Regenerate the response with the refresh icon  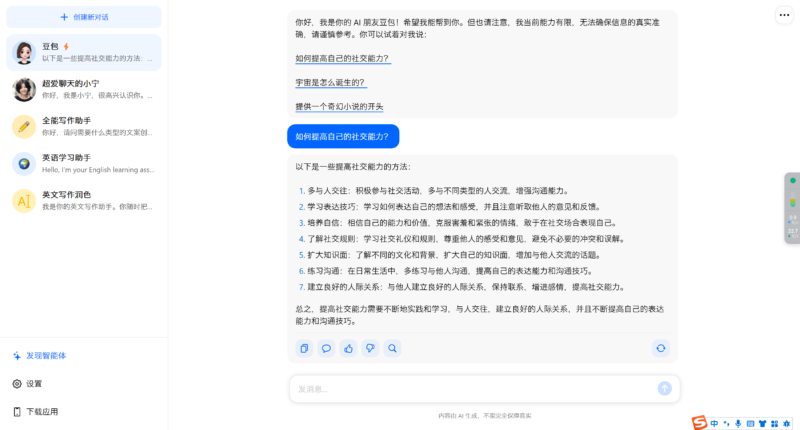[x=661, y=348]
